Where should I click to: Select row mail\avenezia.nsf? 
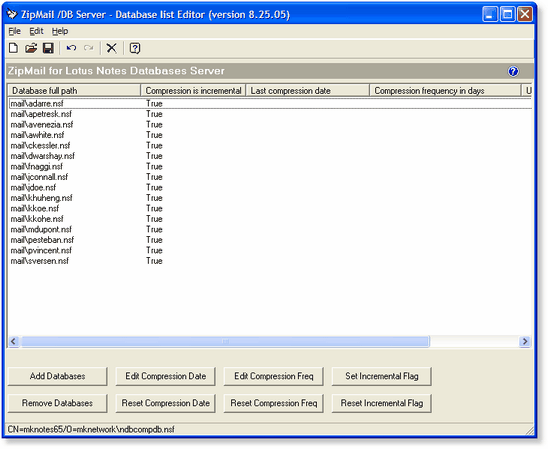click(x=270, y=124)
